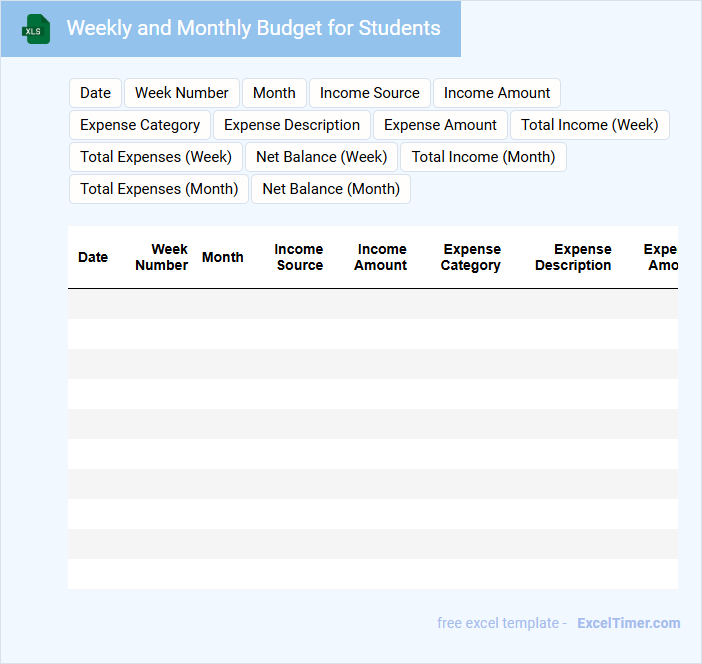Click the green XLS file icon

coord(36,29)
